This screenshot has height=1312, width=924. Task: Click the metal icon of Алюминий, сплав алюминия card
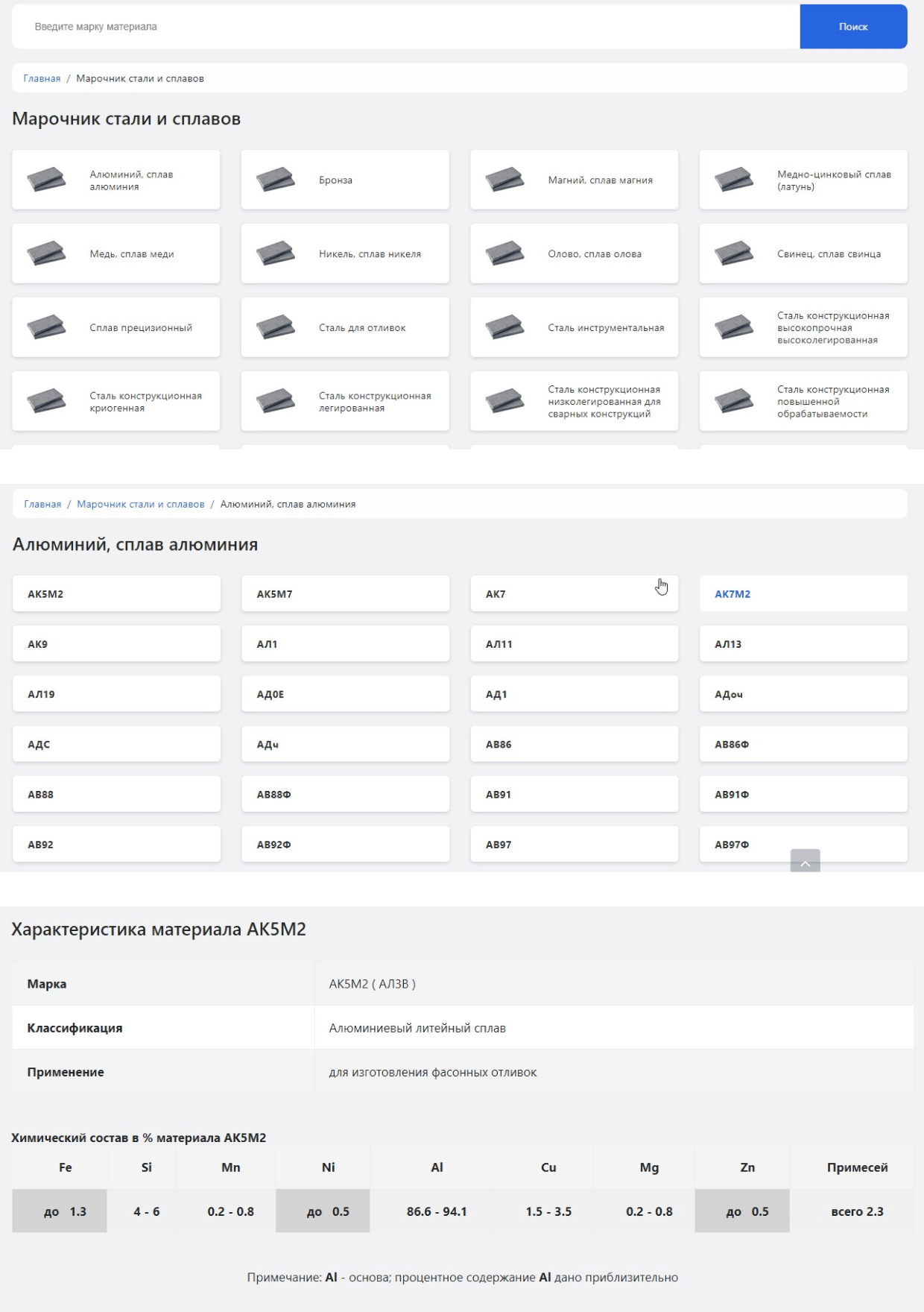pos(46,180)
